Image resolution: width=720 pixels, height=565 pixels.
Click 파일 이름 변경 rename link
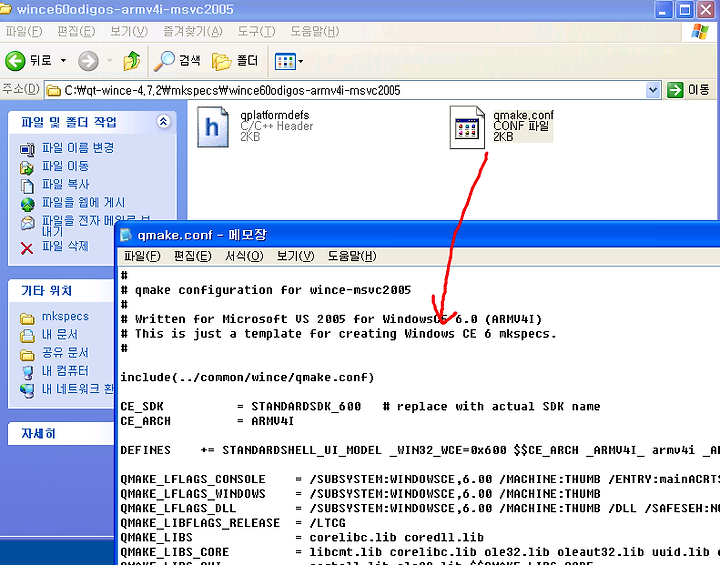coord(78,148)
